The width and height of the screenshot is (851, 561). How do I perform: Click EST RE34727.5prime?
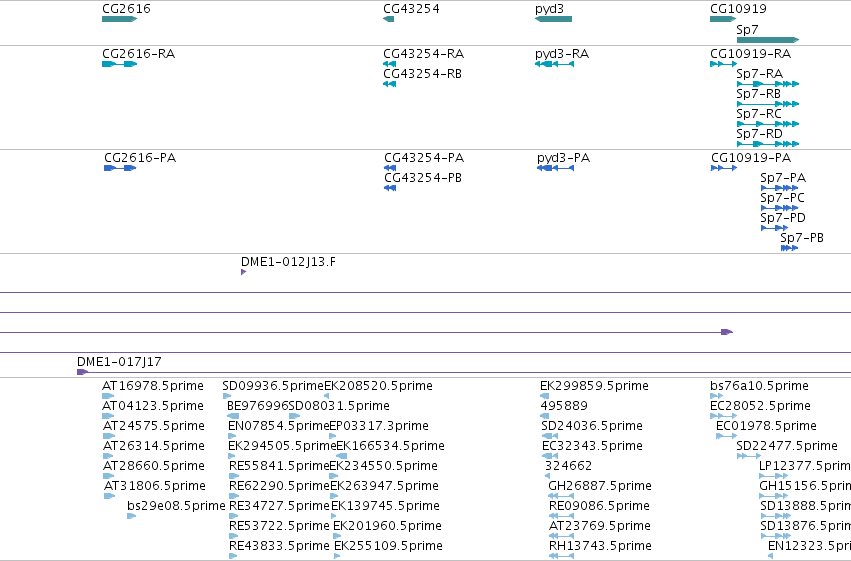click(x=234, y=516)
